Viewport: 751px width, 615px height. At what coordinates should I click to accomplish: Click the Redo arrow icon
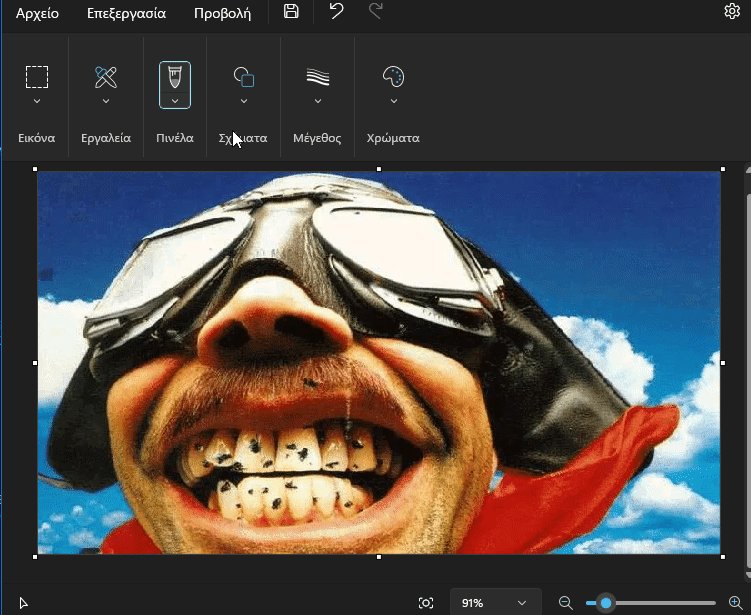pos(376,12)
